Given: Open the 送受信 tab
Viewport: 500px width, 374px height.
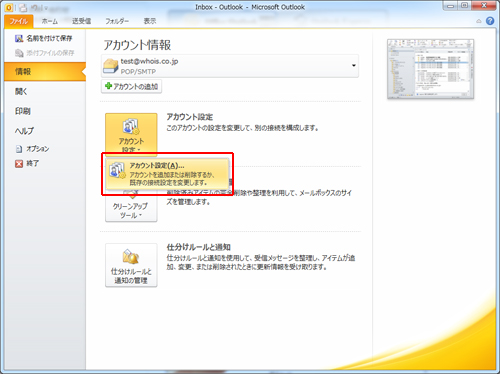Looking at the screenshot, I should click(x=82, y=21).
